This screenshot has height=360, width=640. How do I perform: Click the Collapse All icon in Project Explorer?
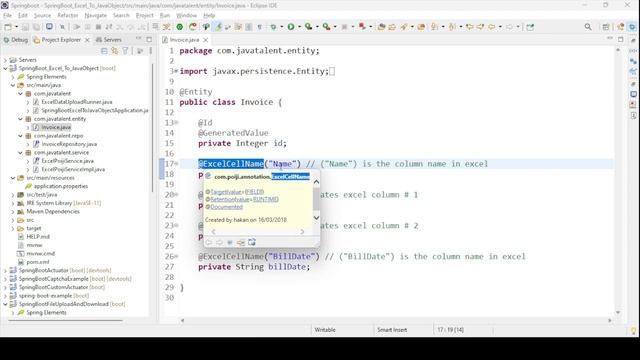tap(104, 51)
